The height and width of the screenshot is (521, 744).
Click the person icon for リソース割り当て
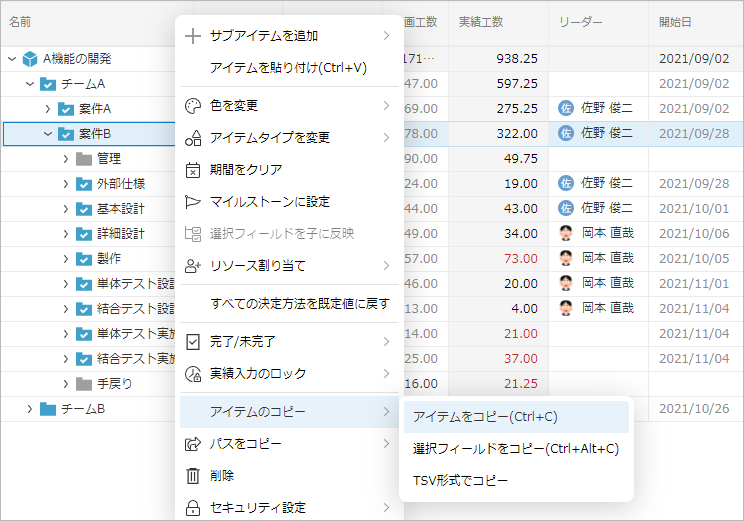click(x=194, y=266)
